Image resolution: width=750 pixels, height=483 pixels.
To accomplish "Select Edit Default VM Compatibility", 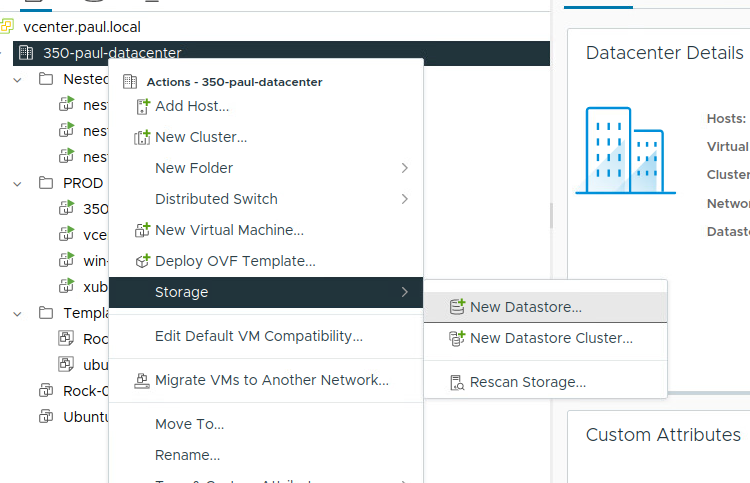I will (258, 336).
